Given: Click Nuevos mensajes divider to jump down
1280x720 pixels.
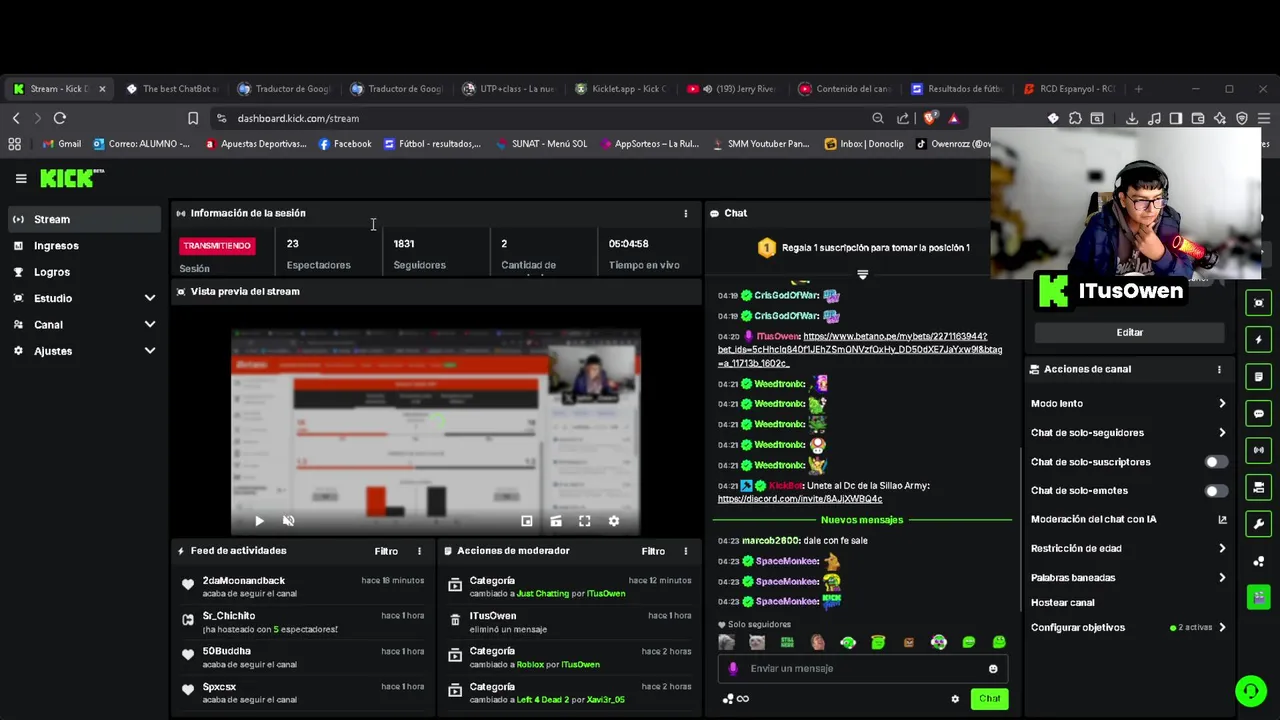Looking at the screenshot, I should pyautogui.click(x=861, y=520).
